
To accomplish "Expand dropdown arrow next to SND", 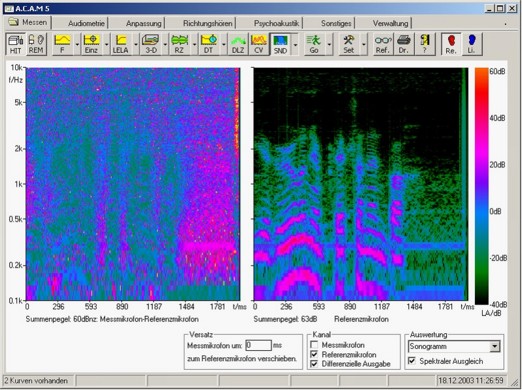I will 295,44.
